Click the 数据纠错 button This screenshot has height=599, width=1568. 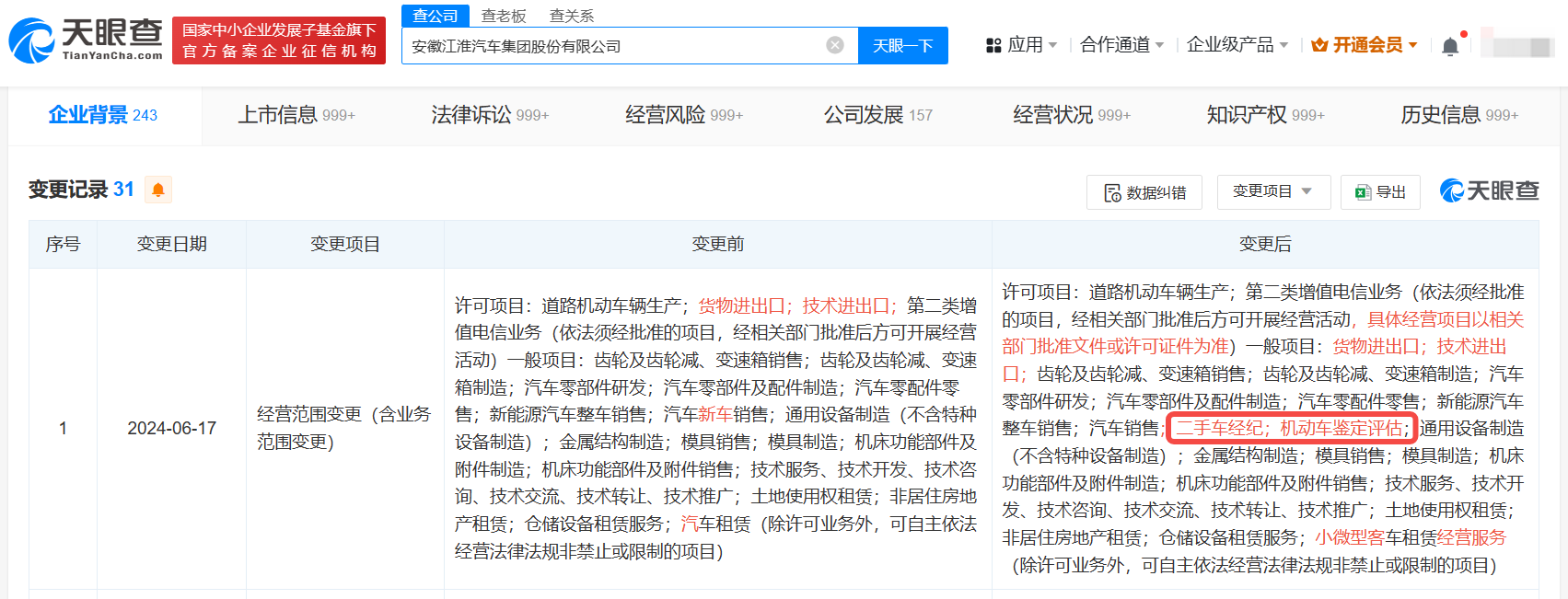(x=1144, y=192)
